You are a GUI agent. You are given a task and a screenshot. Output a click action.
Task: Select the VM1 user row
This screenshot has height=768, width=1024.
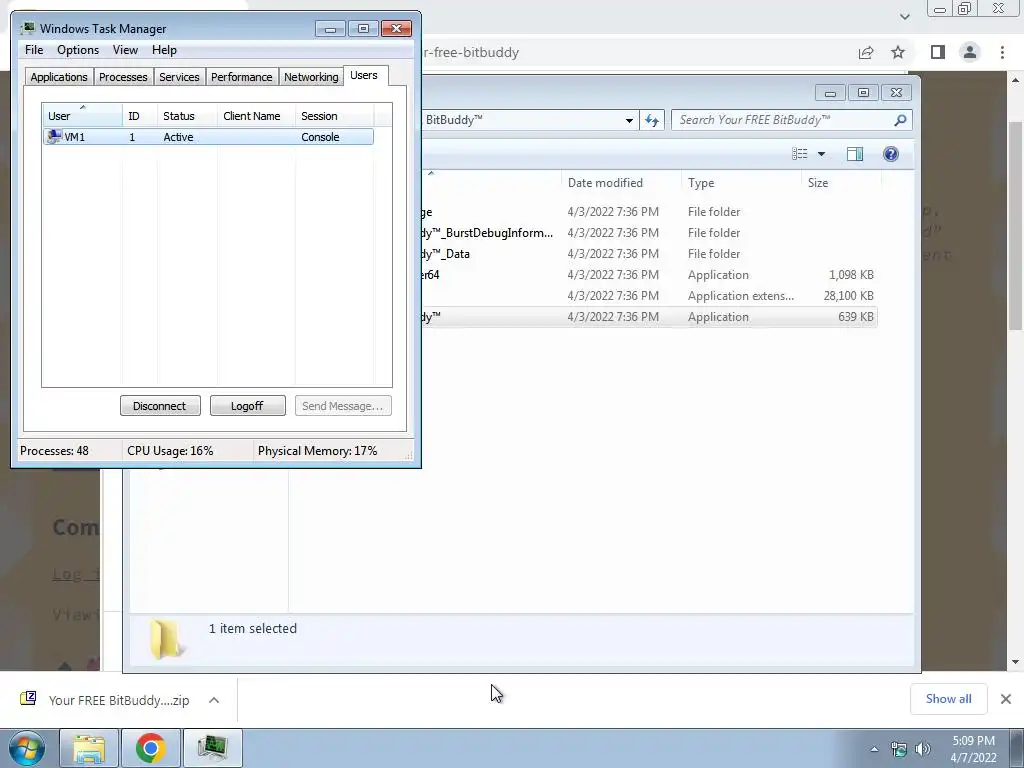pos(208,136)
